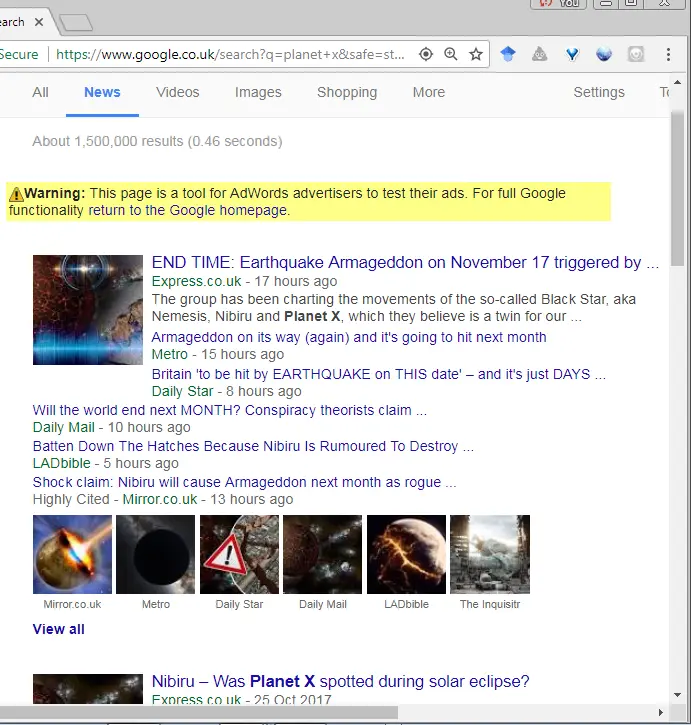
Task: Close the search browser tab
Action: tap(39, 22)
